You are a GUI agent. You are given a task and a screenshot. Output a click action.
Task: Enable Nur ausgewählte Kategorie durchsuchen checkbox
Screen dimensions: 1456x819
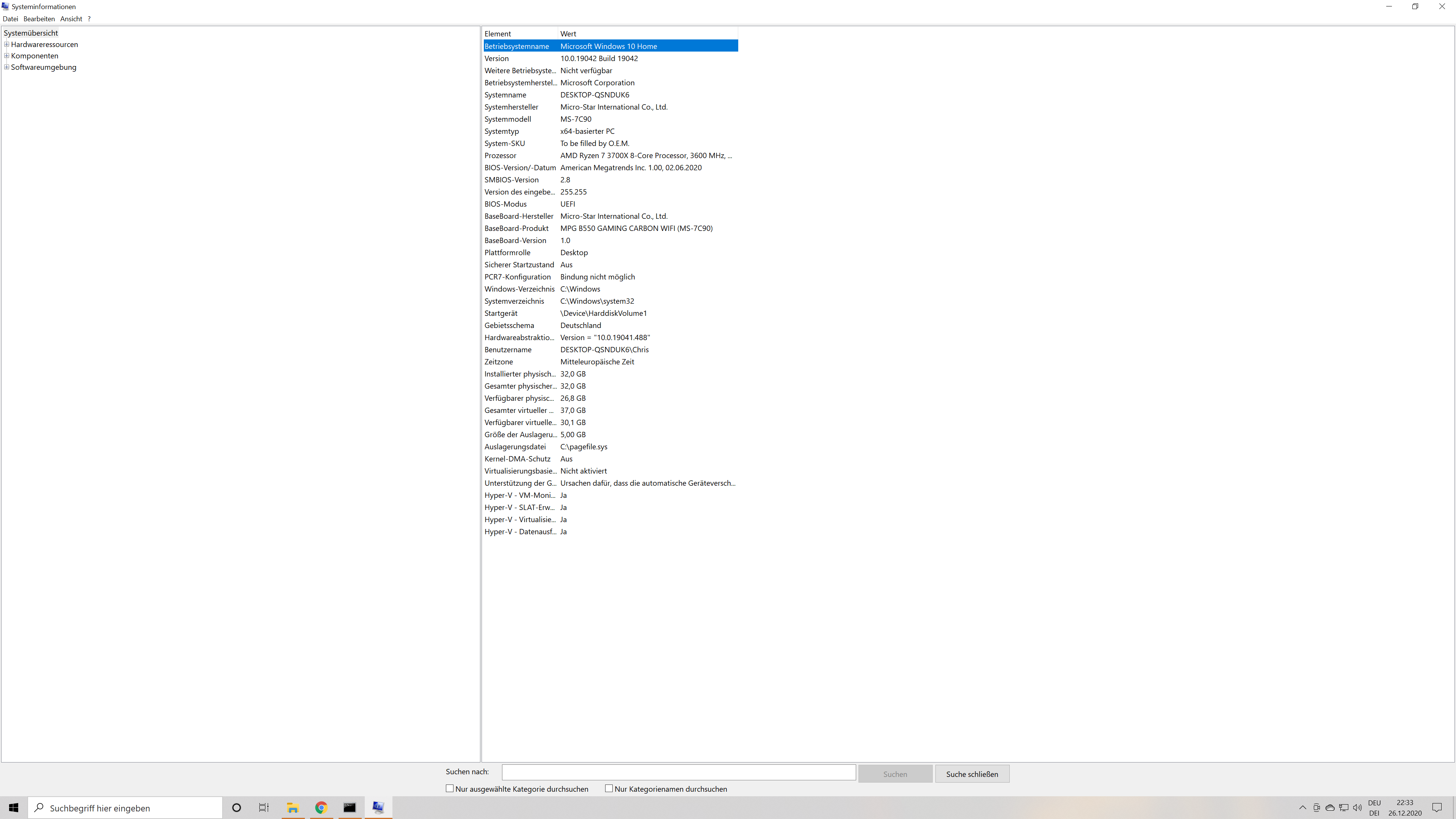click(x=450, y=789)
